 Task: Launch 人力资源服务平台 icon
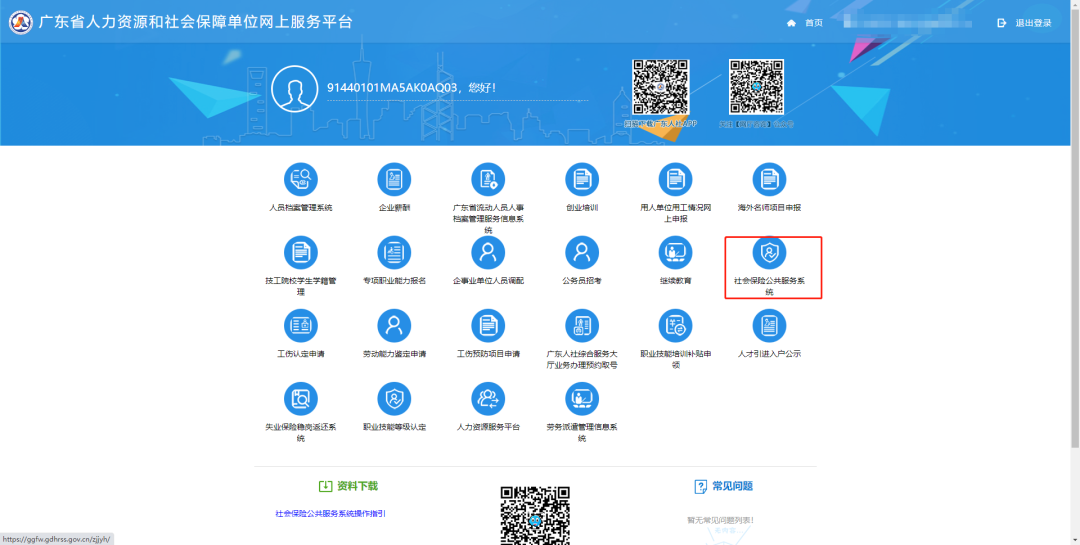click(488, 399)
